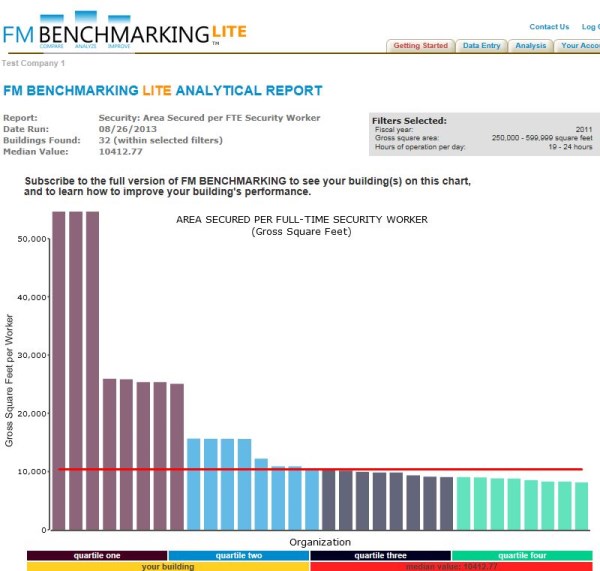
Task: Select the quartile two legend swatch
Action: [239, 555]
